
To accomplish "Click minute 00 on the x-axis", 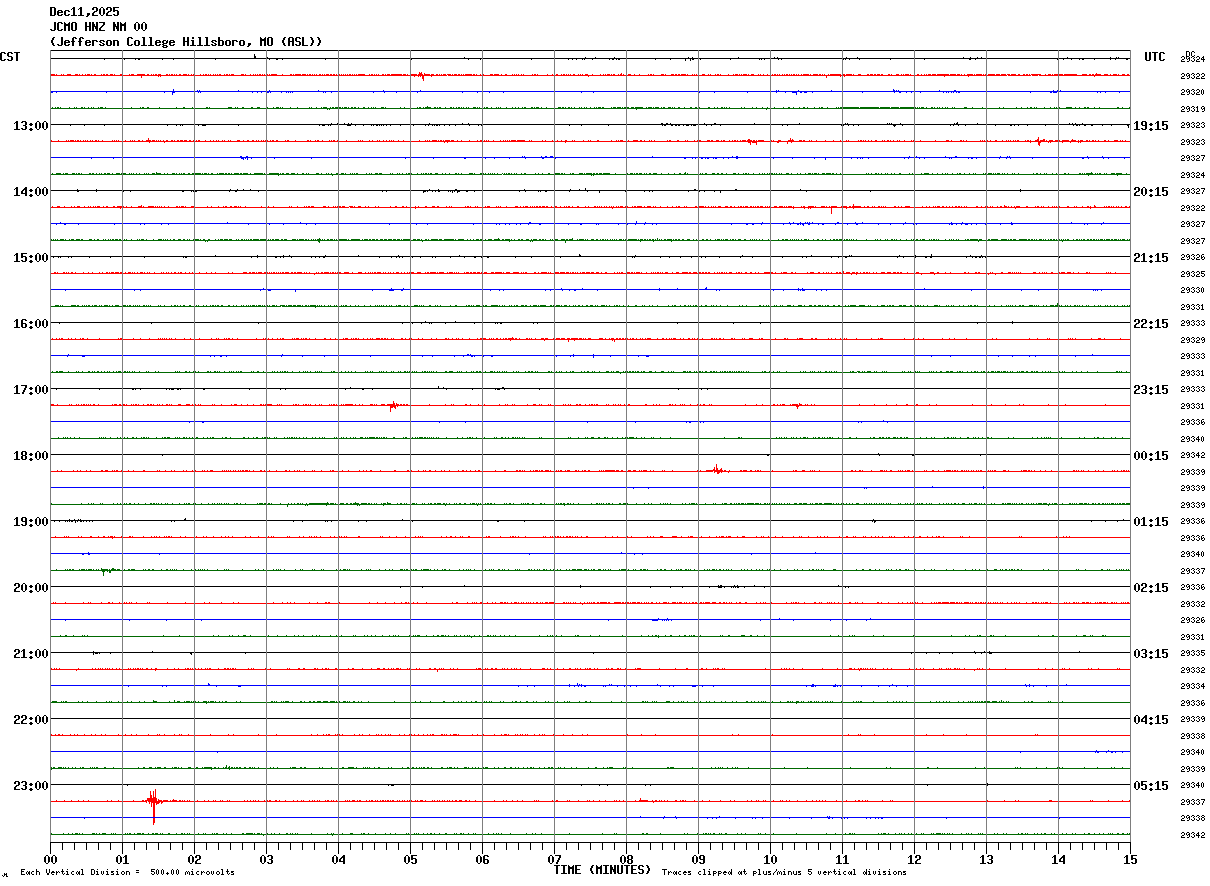I will click(51, 858).
